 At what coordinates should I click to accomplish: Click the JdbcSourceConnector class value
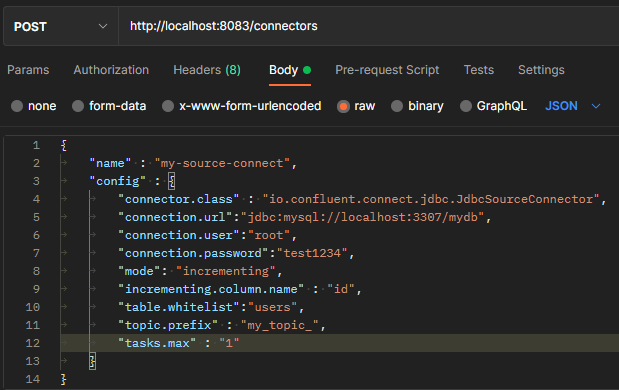click(431, 199)
